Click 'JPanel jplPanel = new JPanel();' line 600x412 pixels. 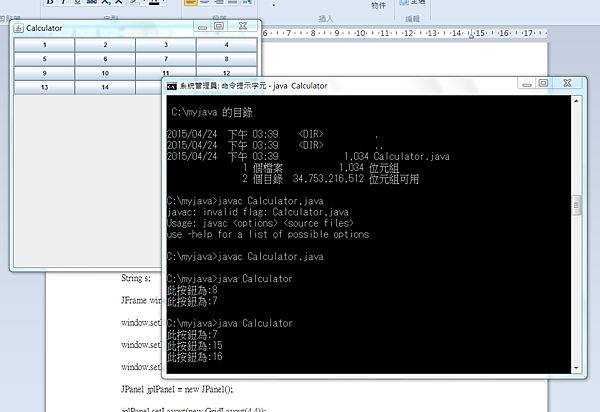click(177, 389)
